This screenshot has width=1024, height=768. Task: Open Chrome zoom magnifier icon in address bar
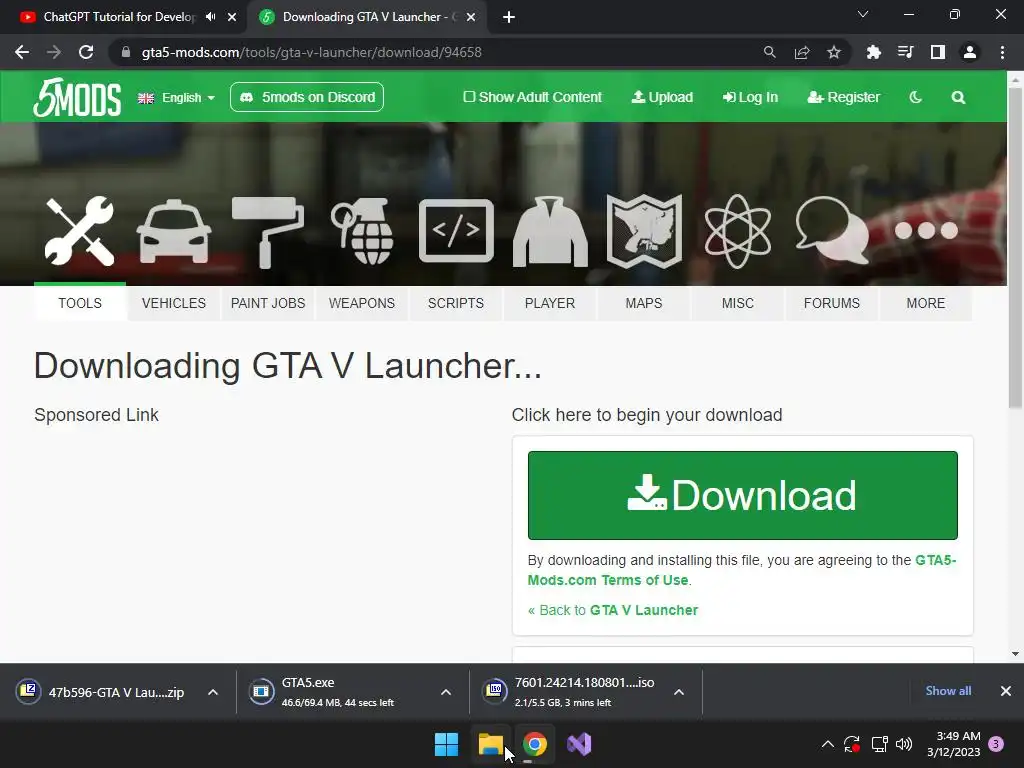[770, 52]
